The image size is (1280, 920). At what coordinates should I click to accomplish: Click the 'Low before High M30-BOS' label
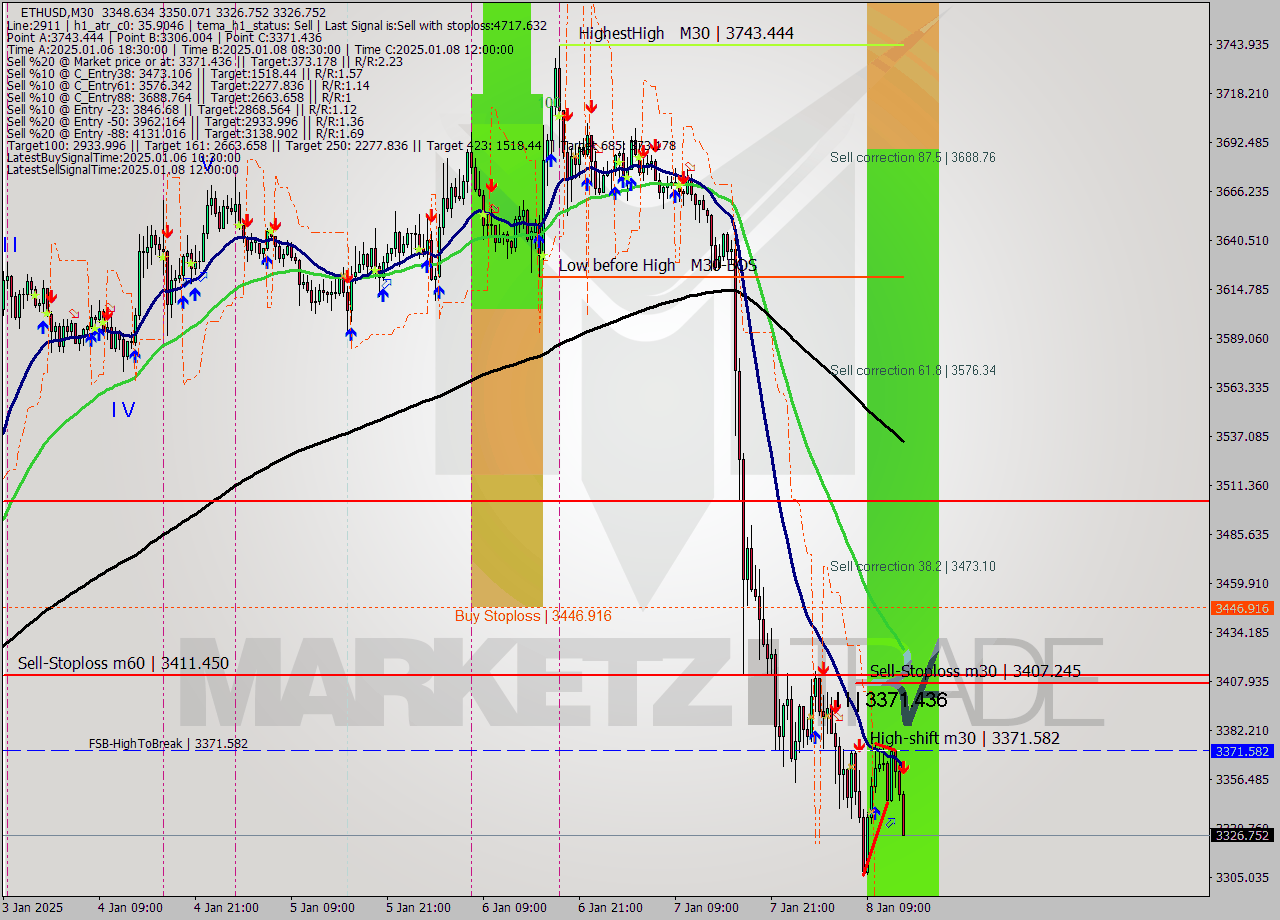click(657, 265)
